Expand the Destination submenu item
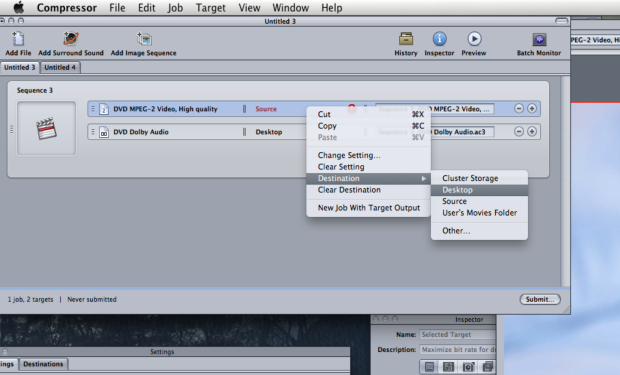This screenshot has height=375, width=620. 368,178
